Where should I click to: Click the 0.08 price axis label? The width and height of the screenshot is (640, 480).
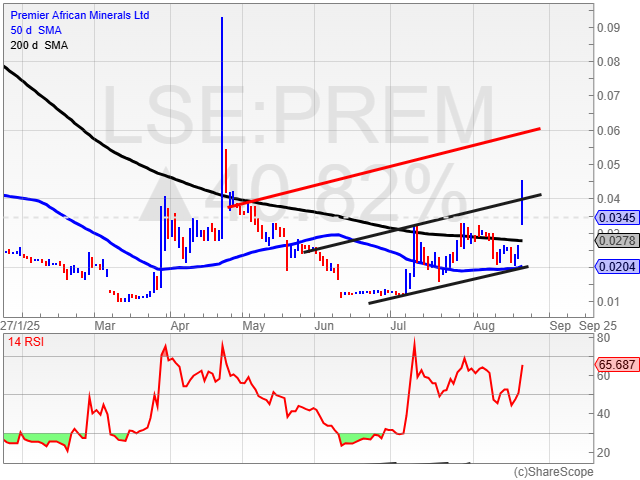pos(608,62)
